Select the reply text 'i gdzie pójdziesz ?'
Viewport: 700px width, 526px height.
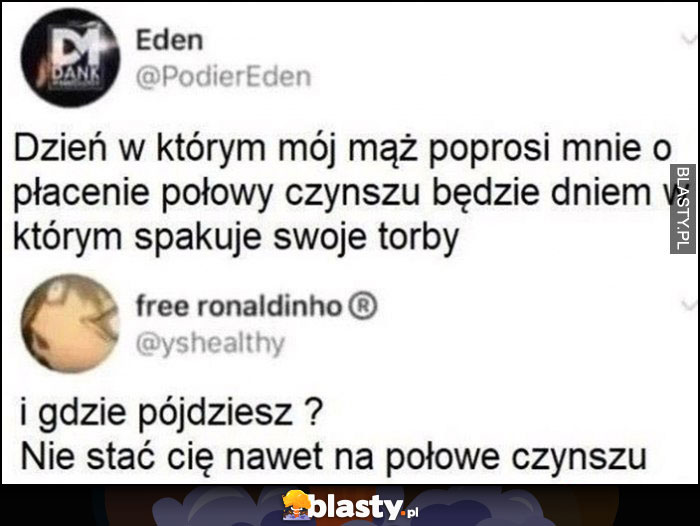pyautogui.click(x=171, y=413)
